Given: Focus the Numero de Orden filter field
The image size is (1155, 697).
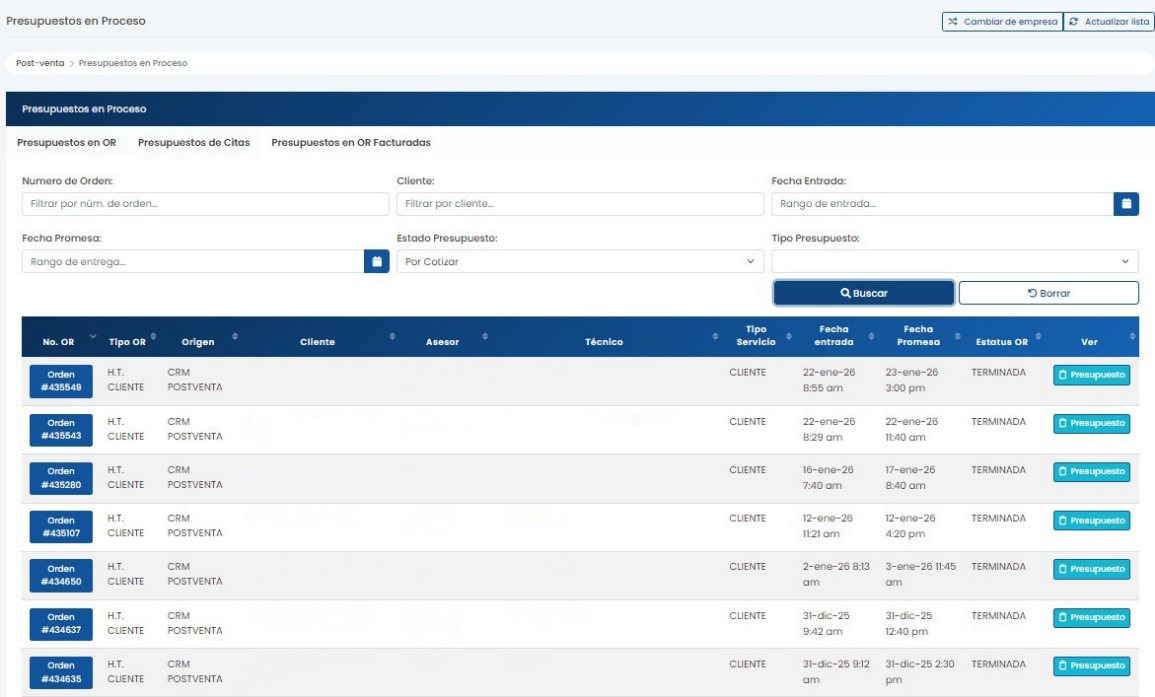Looking at the screenshot, I should click(x=205, y=204).
